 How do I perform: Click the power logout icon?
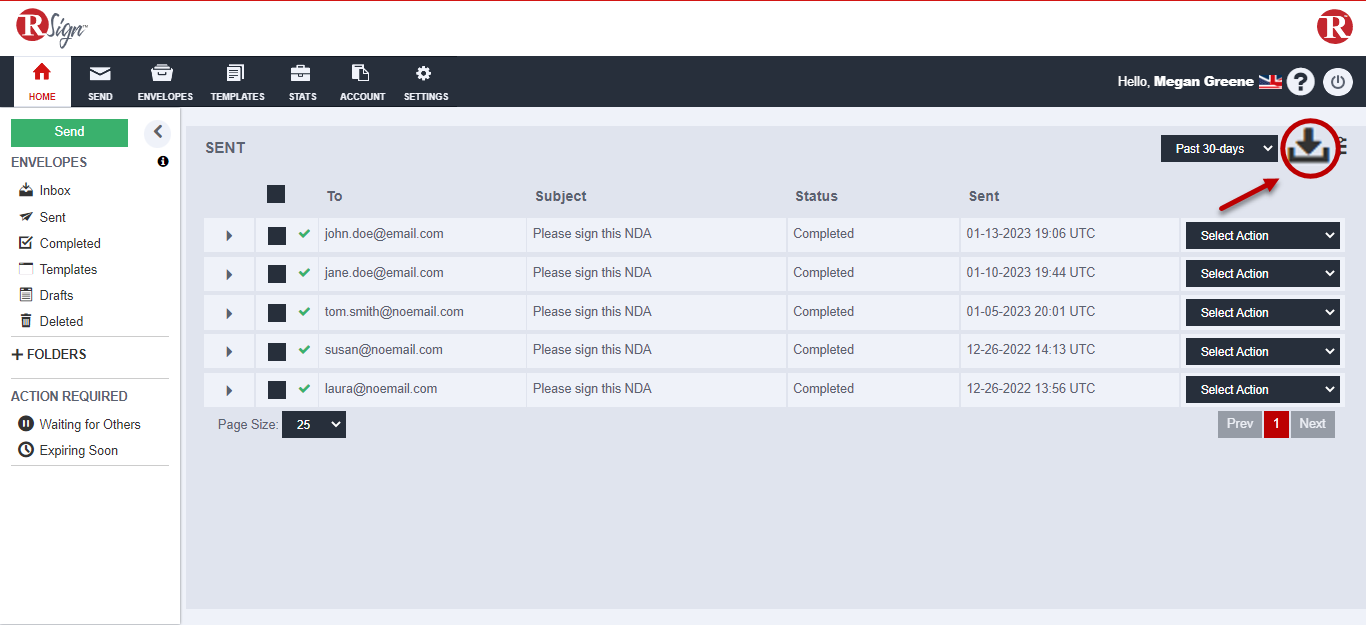(1338, 82)
